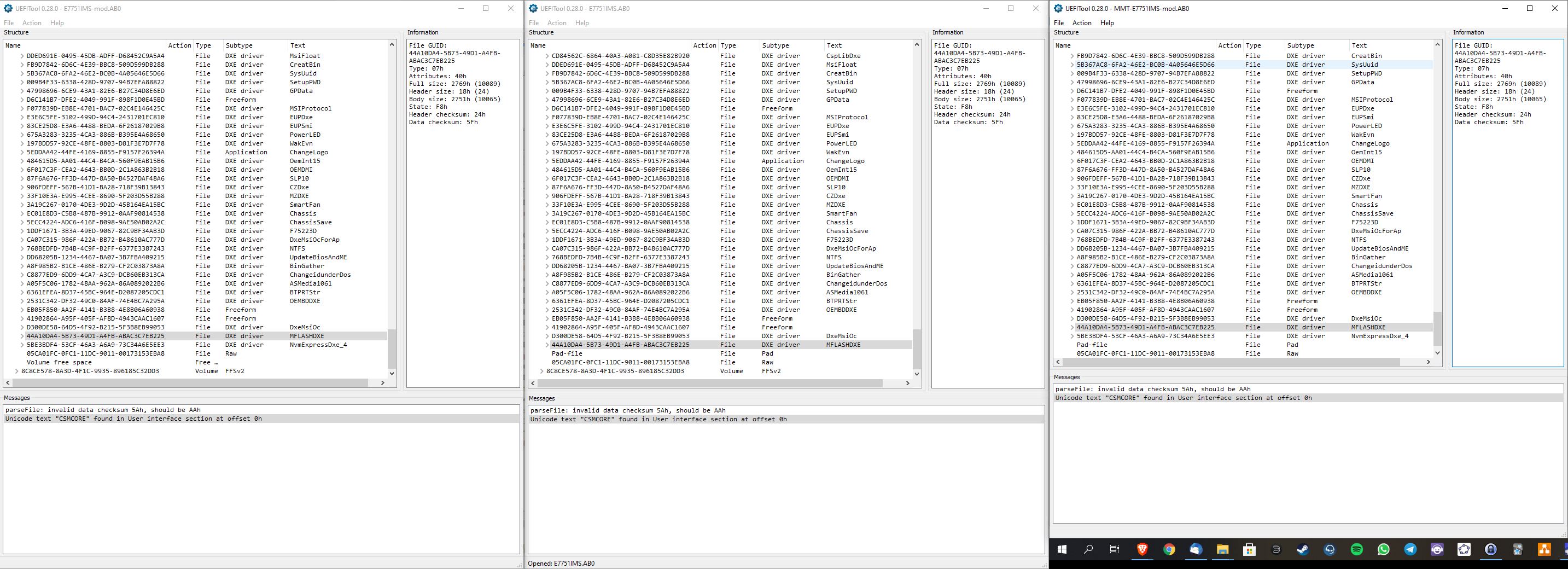Click Type column header in middle window
1568x569 pixels.
(739, 46)
